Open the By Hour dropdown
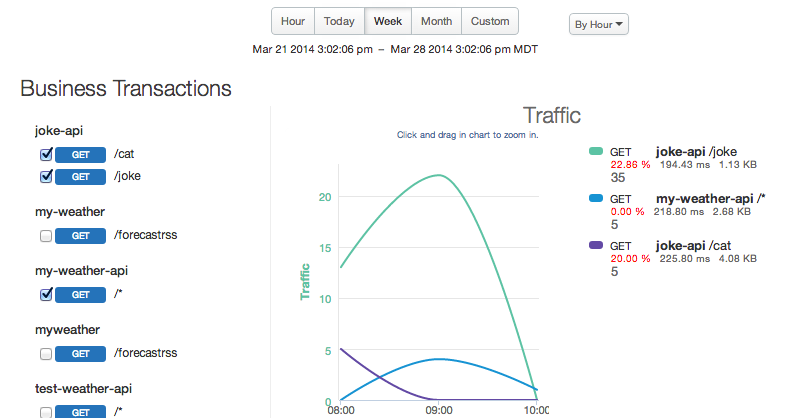 [598, 25]
